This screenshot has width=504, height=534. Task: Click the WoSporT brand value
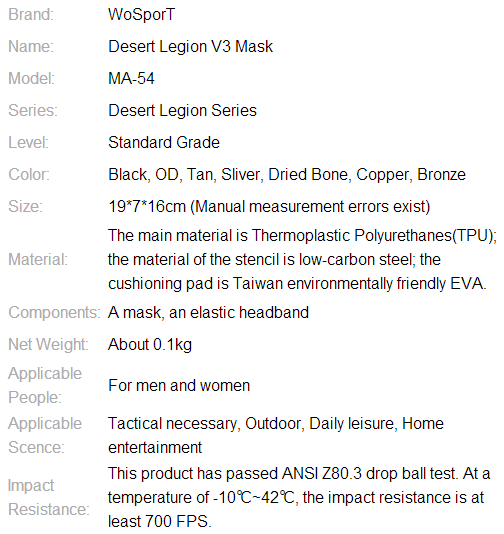(141, 15)
